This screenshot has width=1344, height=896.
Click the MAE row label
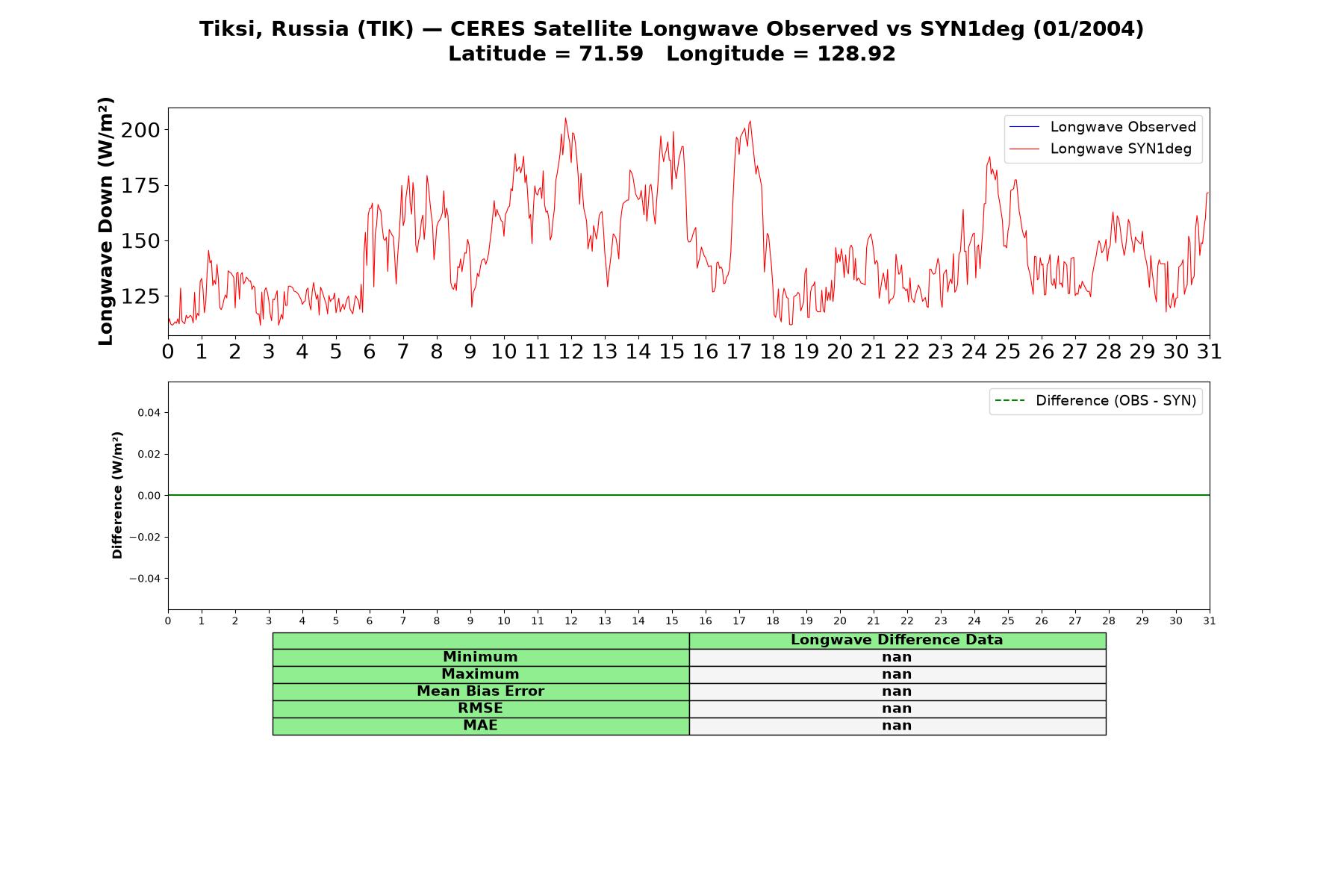tap(480, 727)
